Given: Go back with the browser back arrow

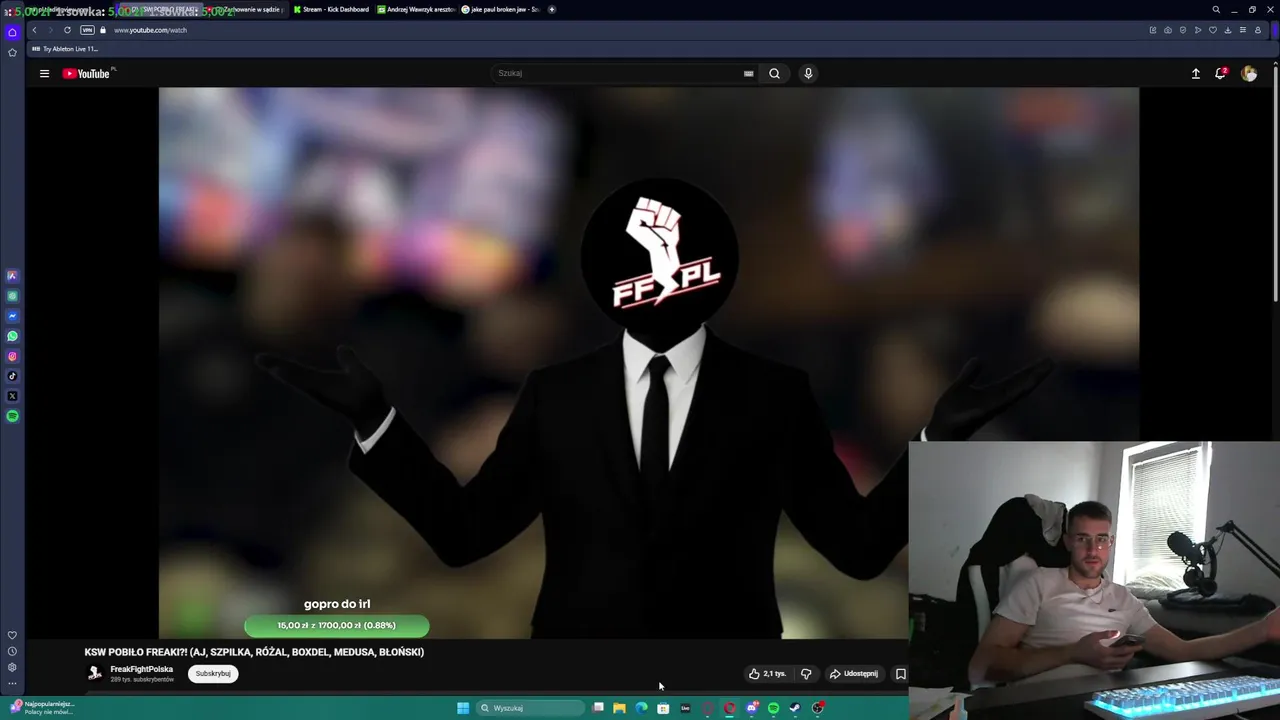Looking at the screenshot, I should pyautogui.click(x=34, y=30).
